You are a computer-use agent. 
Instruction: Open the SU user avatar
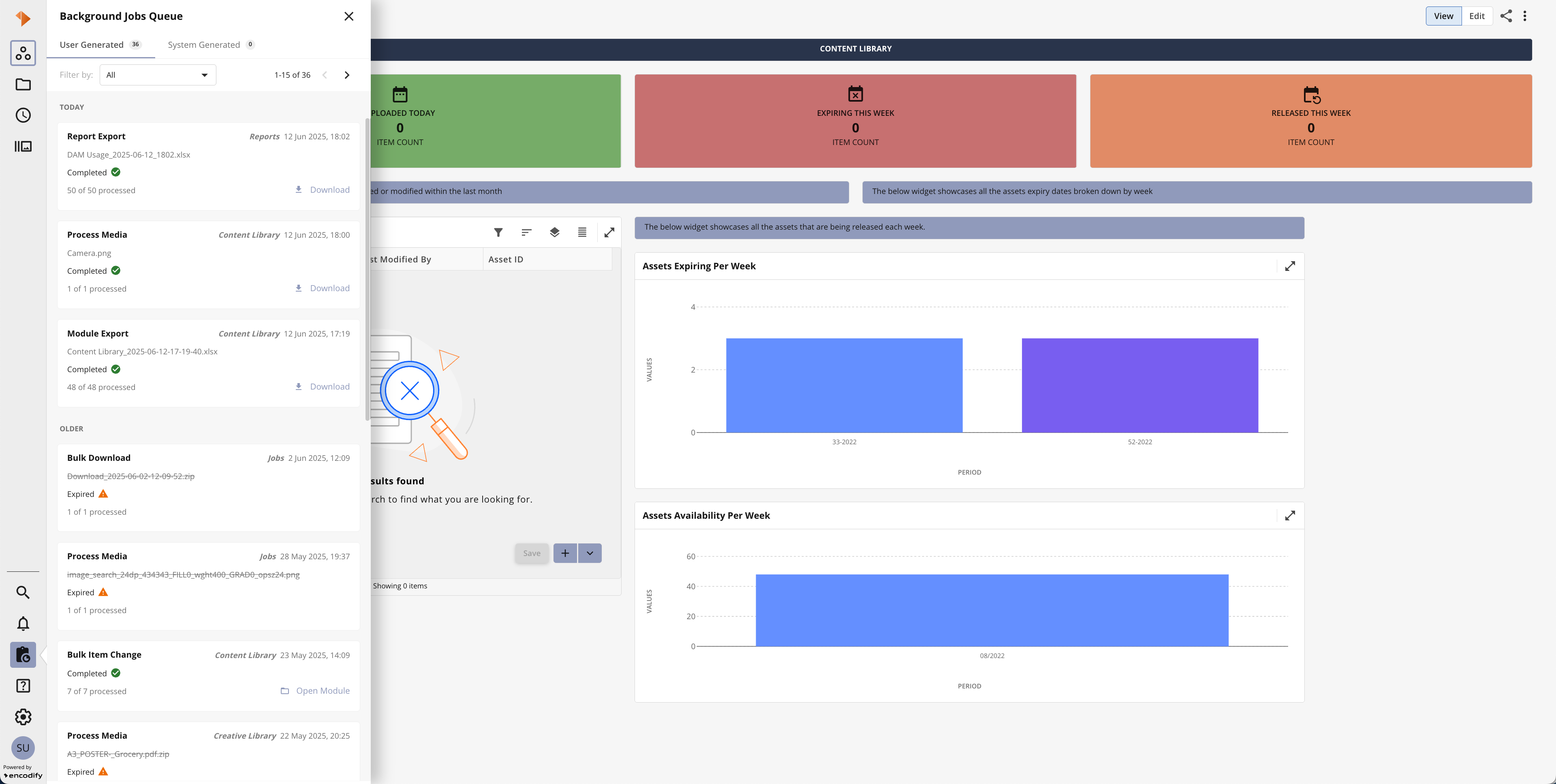(x=23, y=748)
